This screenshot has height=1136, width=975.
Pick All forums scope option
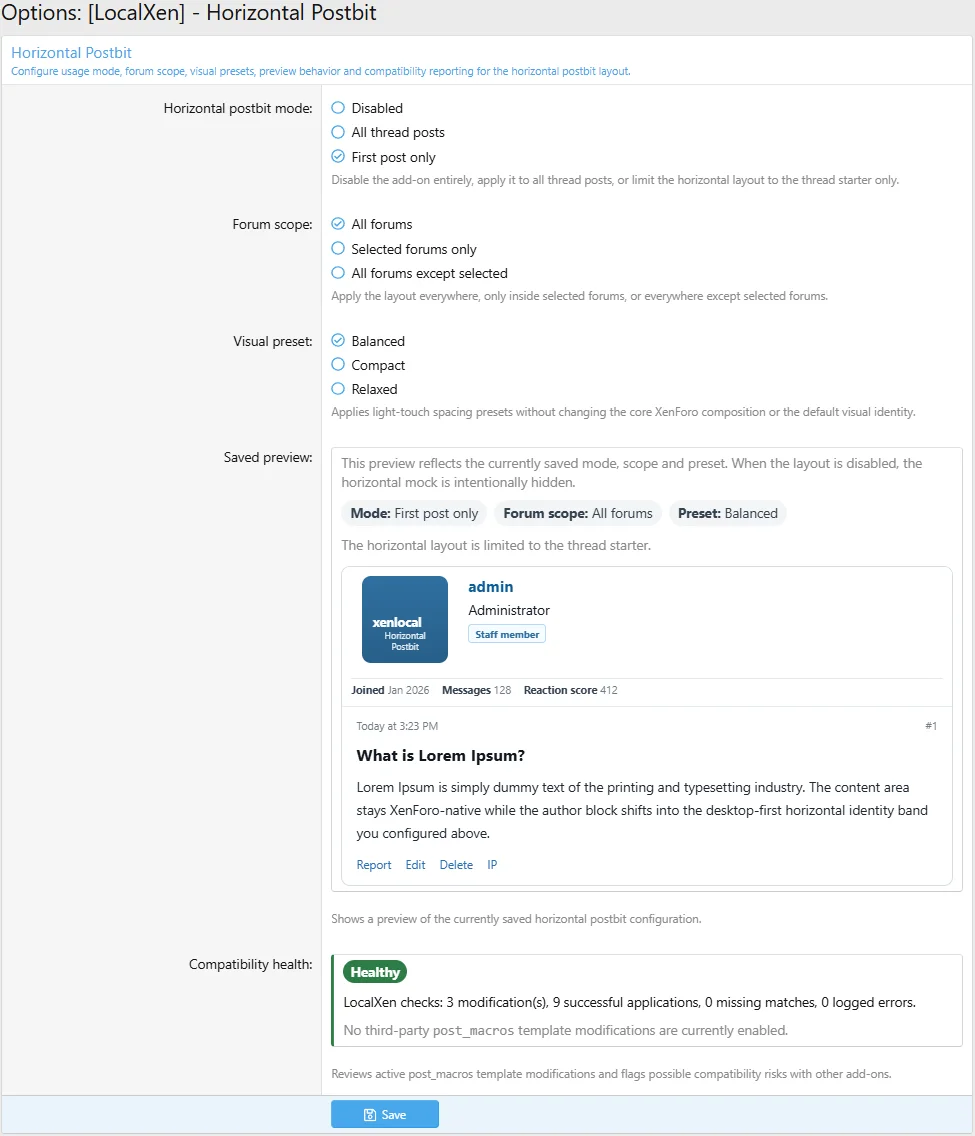click(338, 224)
